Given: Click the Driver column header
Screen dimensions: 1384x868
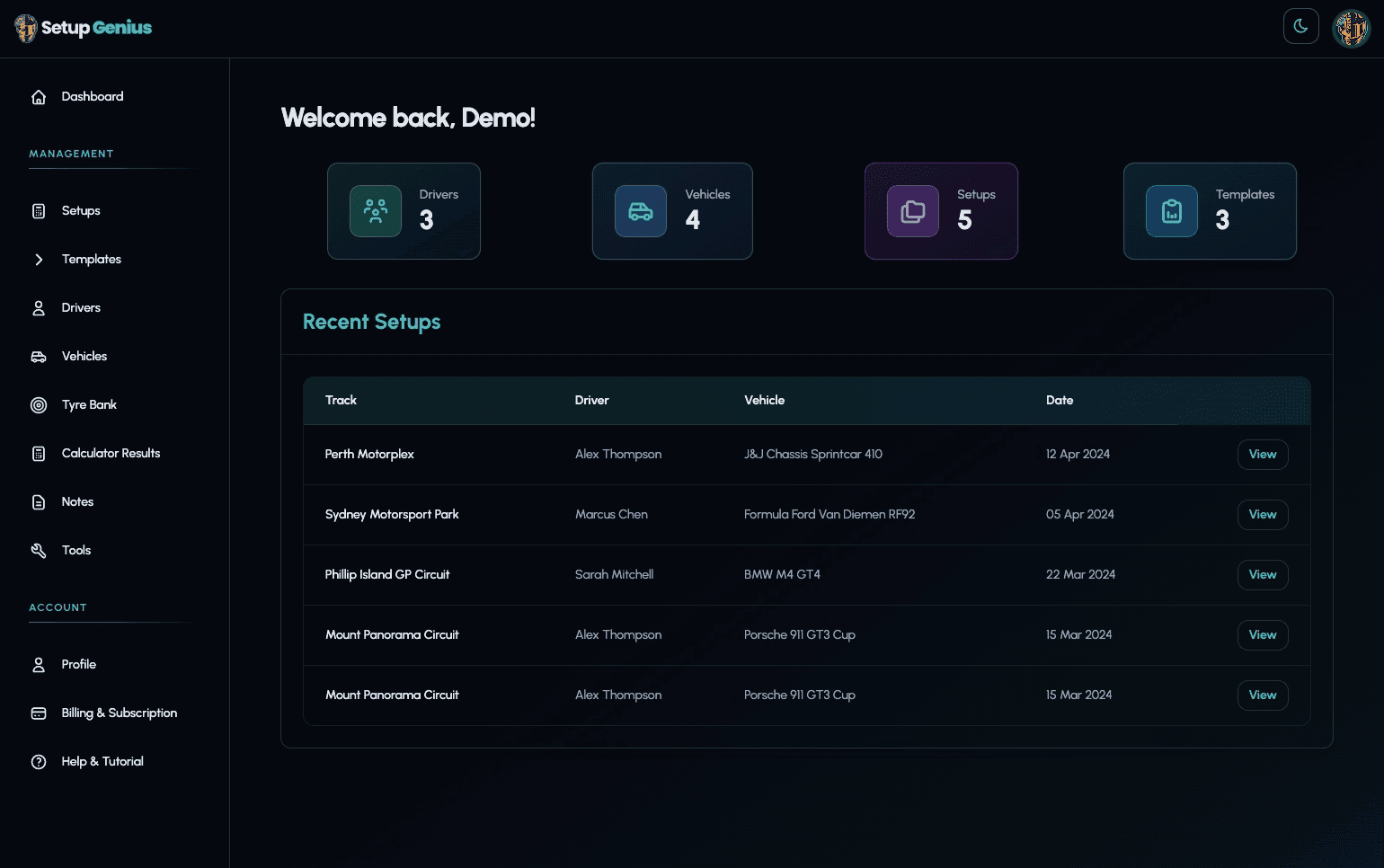Looking at the screenshot, I should (x=591, y=400).
